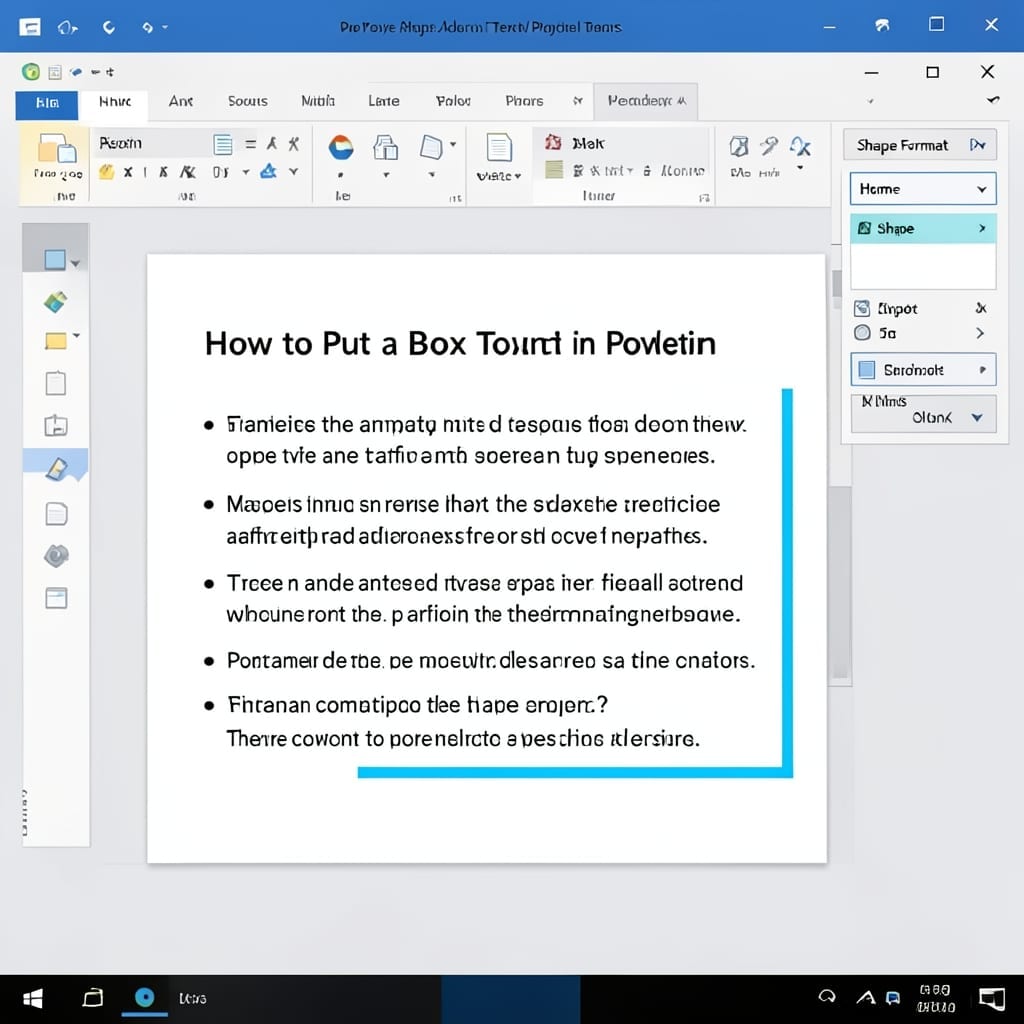Click the gray gear-blob icon in the left sidebar

(56, 556)
